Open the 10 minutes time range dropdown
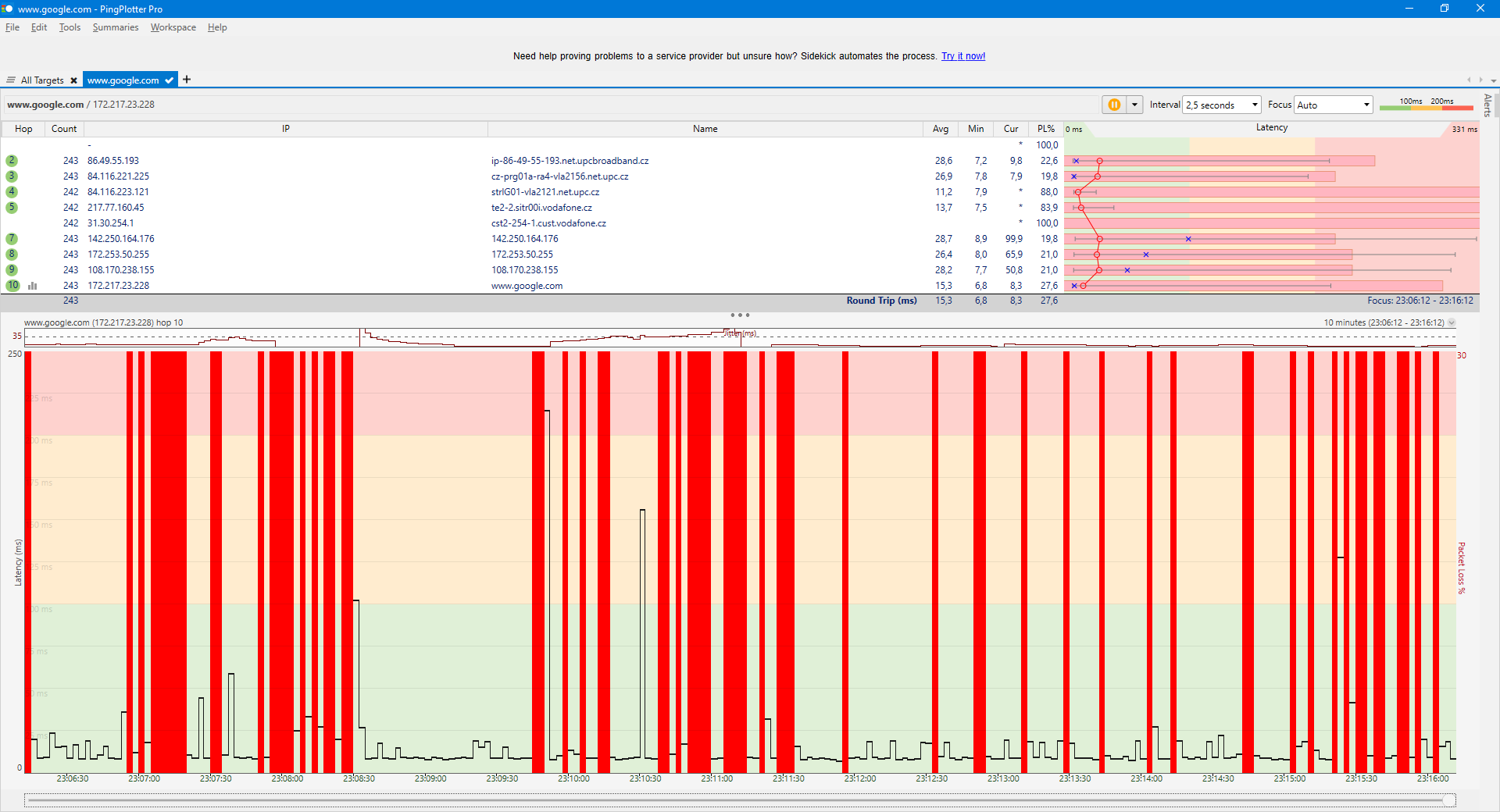Image resolution: width=1500 pixels, height=812 pixels. [1452, 322]
